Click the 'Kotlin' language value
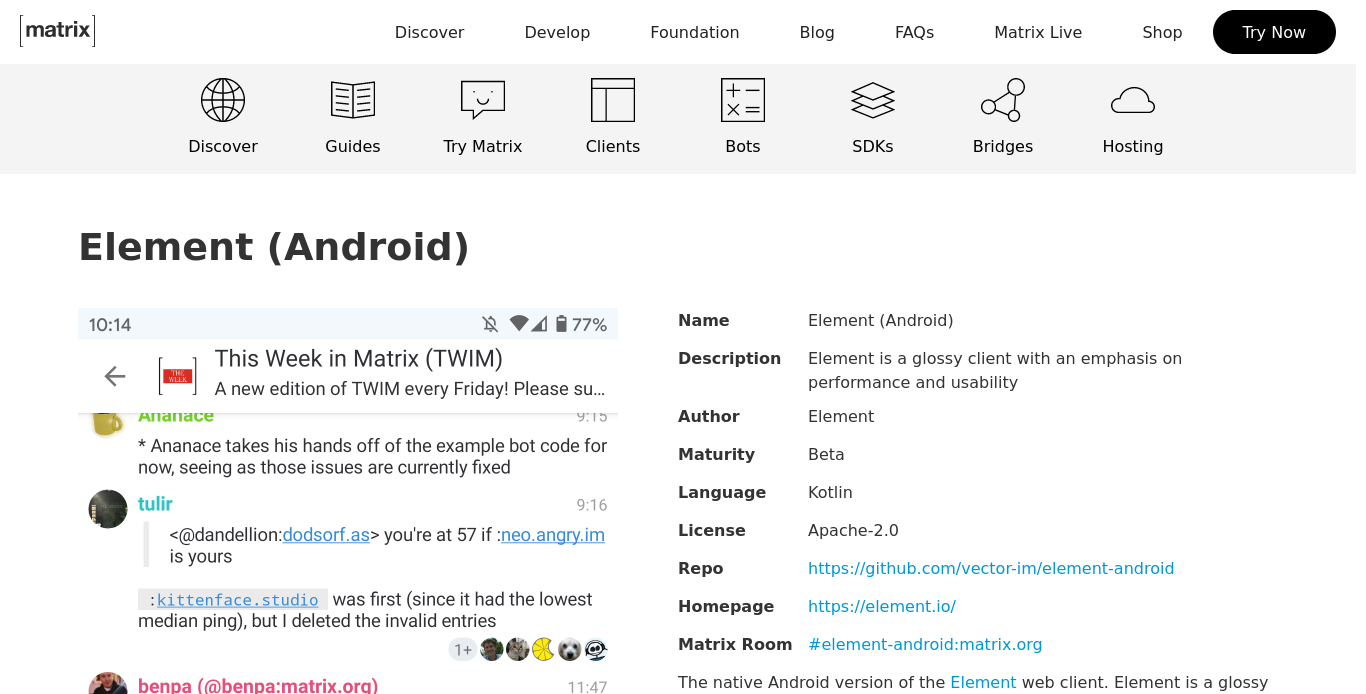Screen dimensions: 1366x694 [830, 492]
